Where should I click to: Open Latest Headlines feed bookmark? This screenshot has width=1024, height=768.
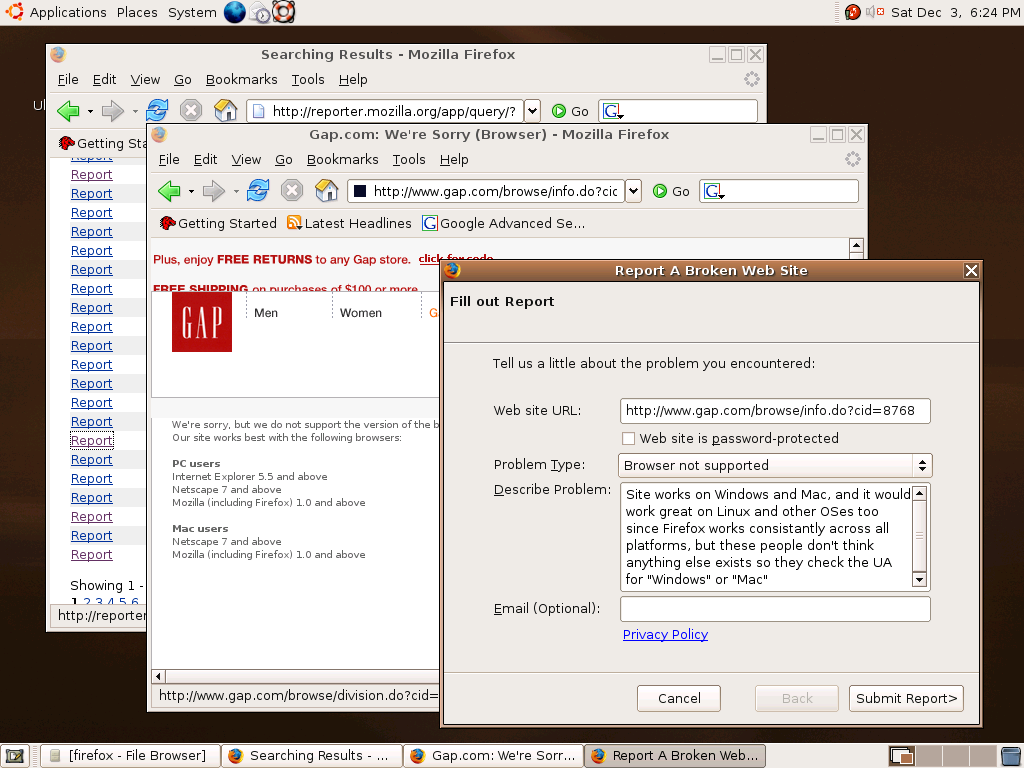coord(349,223)
